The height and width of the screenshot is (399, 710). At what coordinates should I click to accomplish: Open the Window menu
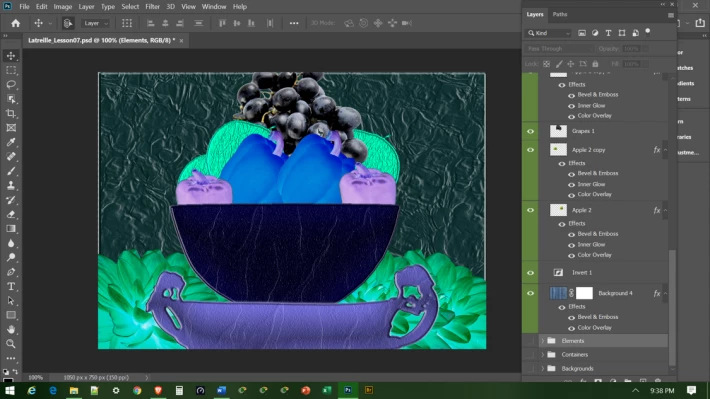214,7
